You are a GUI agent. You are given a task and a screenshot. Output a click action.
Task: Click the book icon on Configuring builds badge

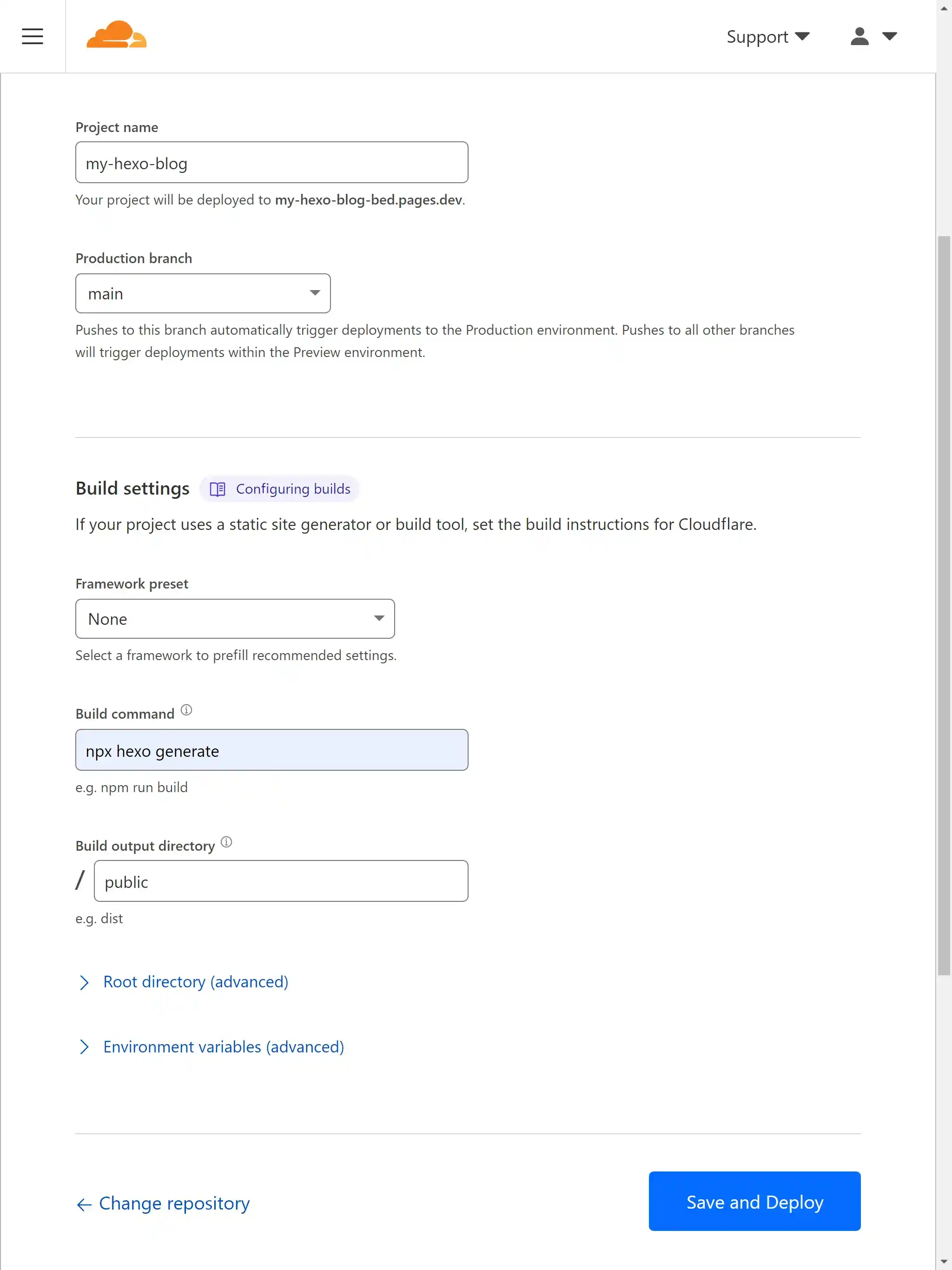218,489
